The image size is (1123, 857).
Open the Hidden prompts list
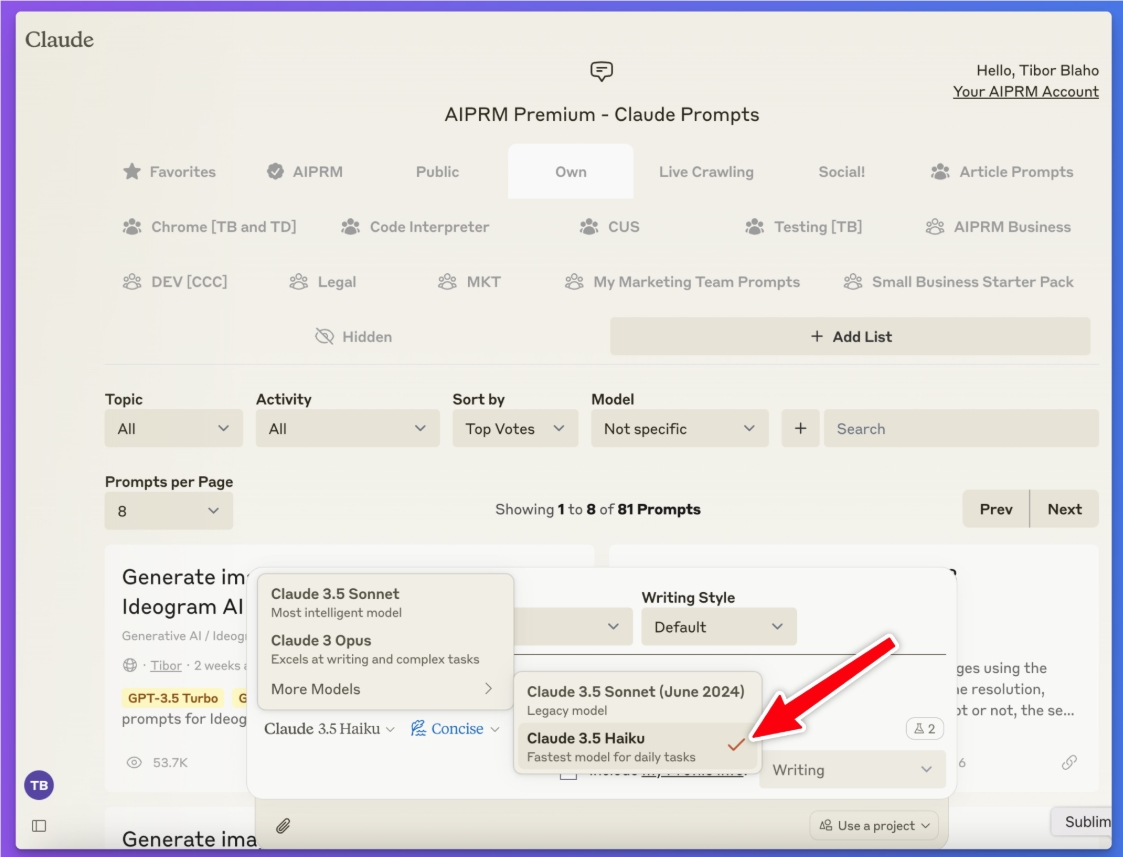(x=353, y=337)
